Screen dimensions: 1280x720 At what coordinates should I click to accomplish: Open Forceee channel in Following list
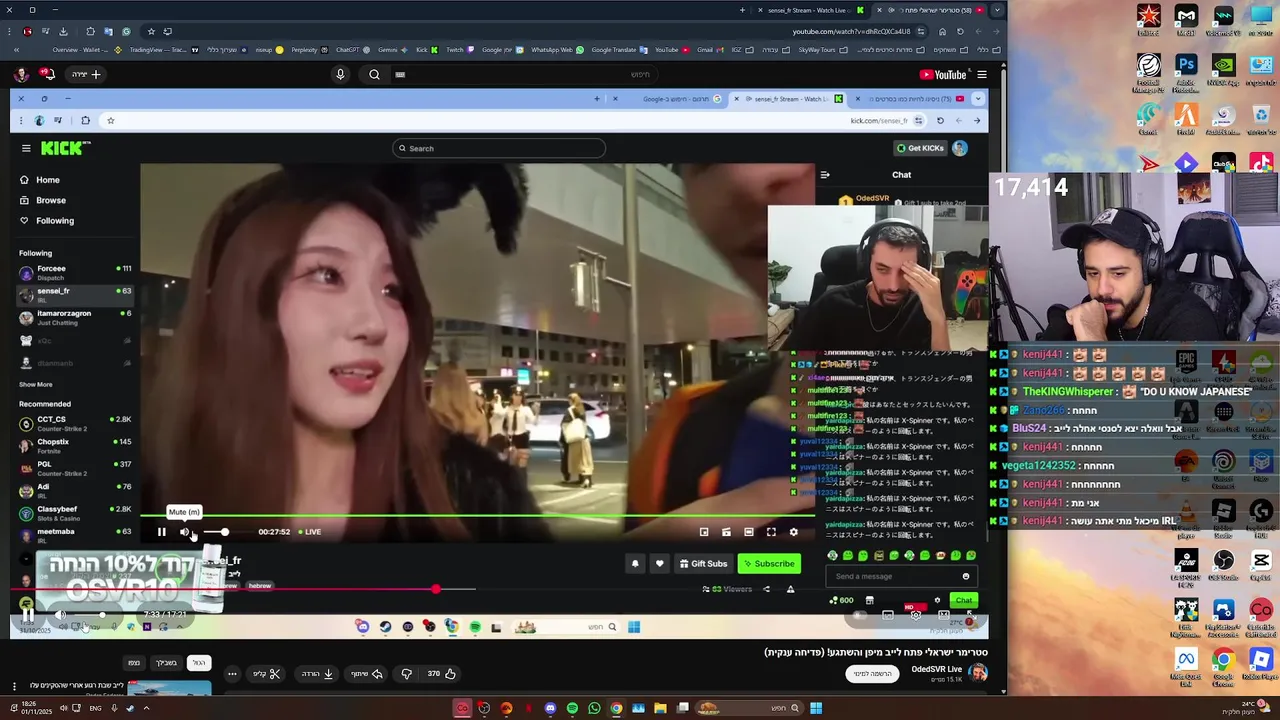[x=75, y=272]
